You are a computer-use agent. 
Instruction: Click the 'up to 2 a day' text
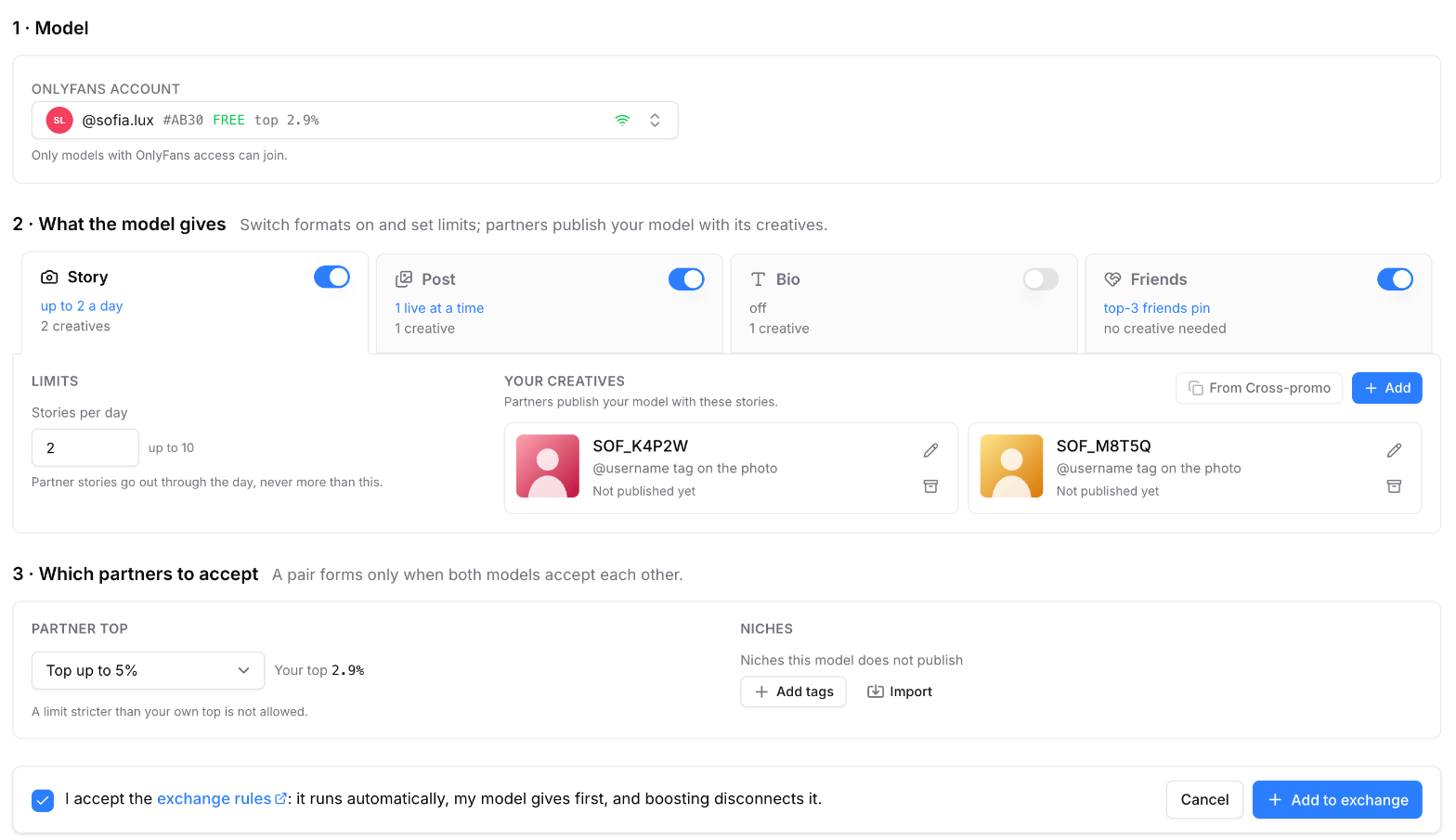coord(82,306)
